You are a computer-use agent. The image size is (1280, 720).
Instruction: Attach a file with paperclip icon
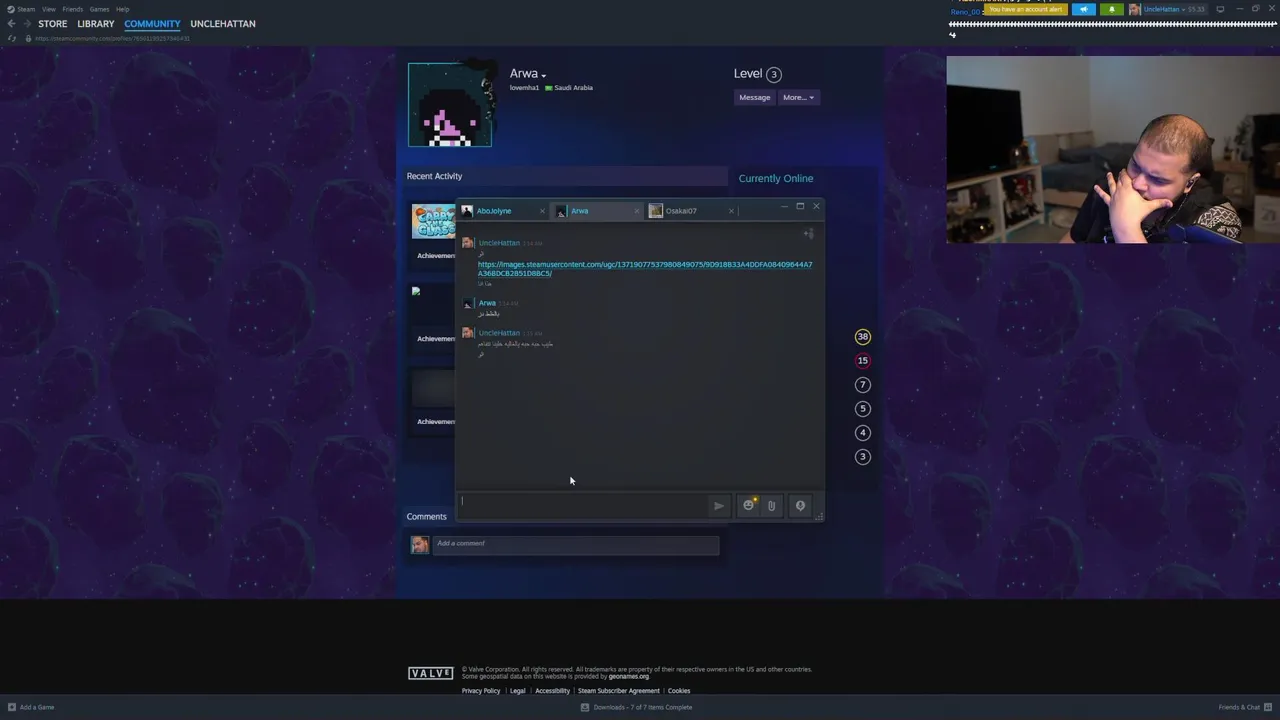[x=771, y=506]
